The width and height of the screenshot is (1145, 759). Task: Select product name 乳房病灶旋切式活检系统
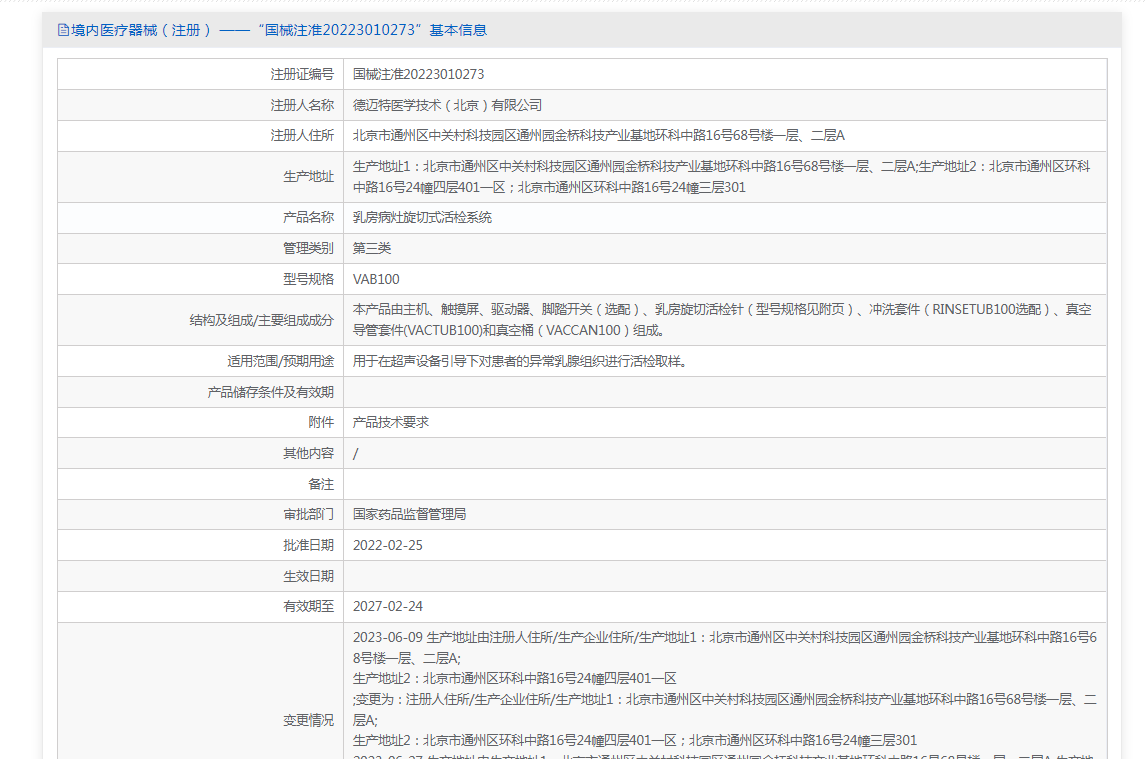pos(422,218)
